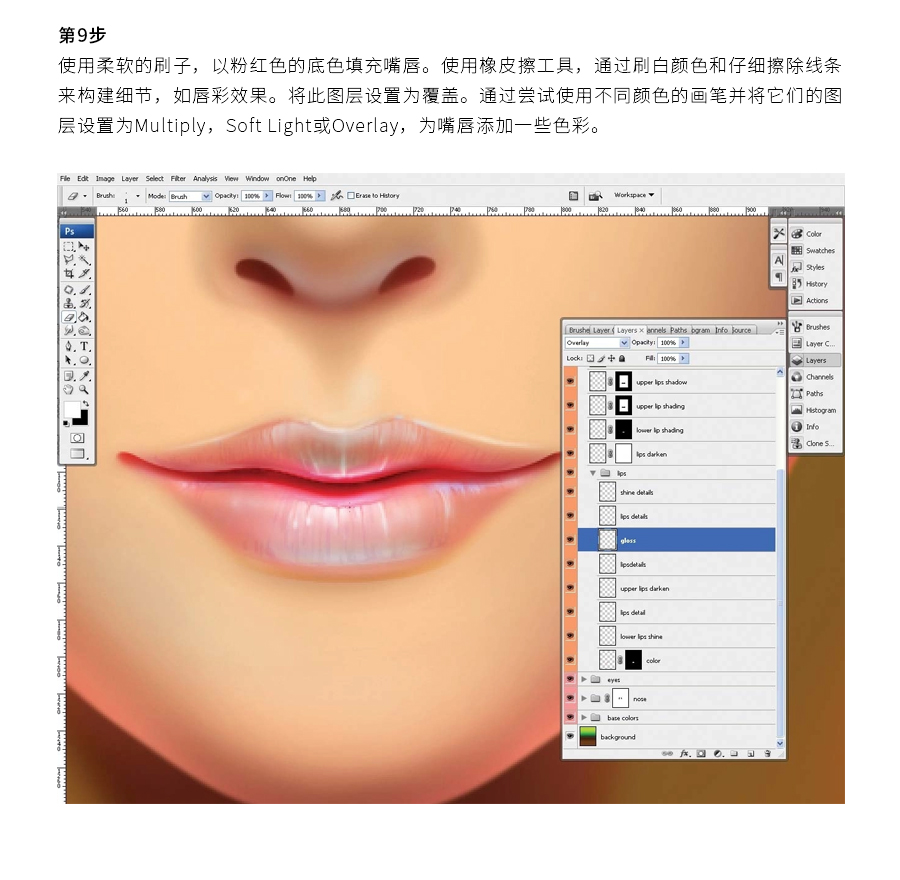Click the foreground color swatch
Screen dimensions: 900x880
click(71, 409)
